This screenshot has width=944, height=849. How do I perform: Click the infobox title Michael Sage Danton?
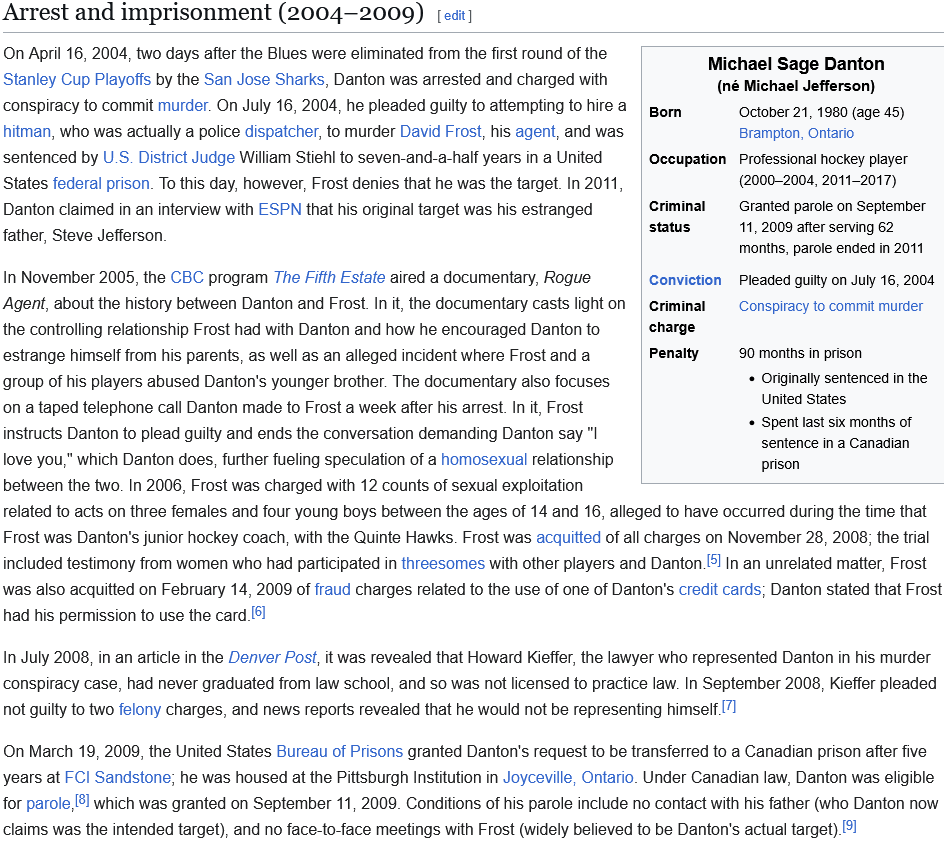(x=796, y=64)
